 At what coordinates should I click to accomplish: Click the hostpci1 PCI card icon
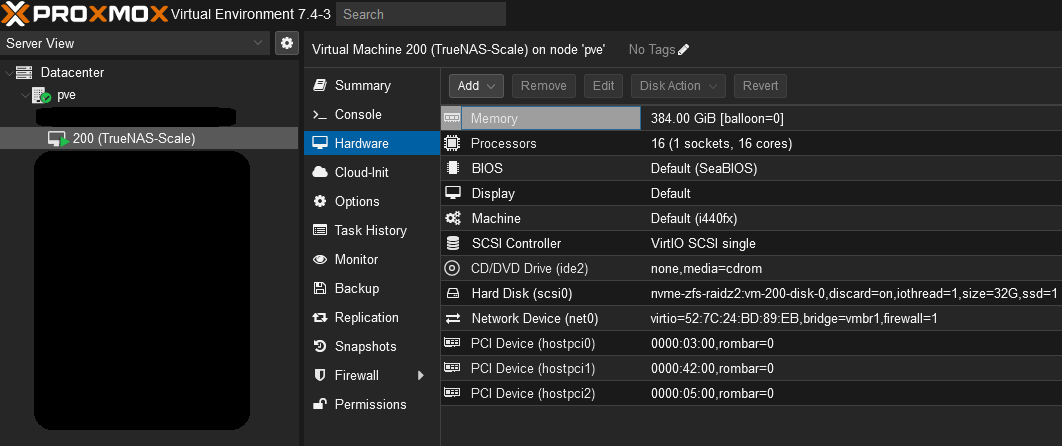[452, 368]
